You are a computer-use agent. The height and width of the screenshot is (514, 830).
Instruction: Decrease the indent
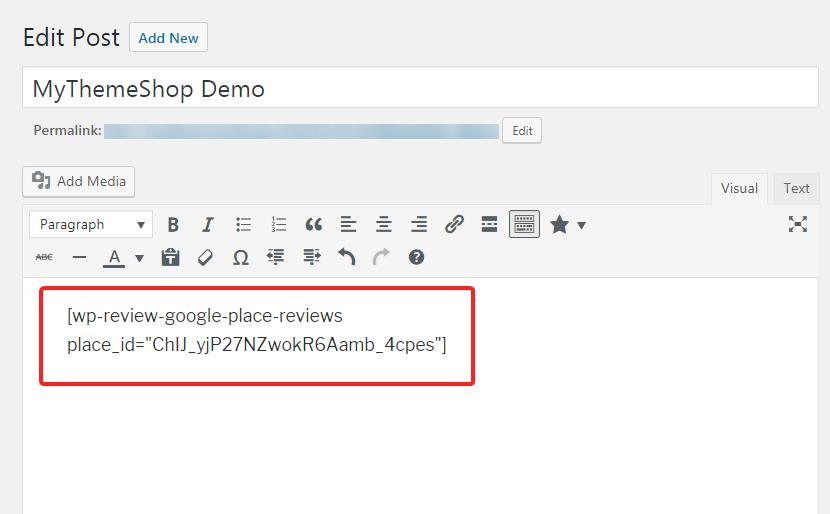(275, 257)
